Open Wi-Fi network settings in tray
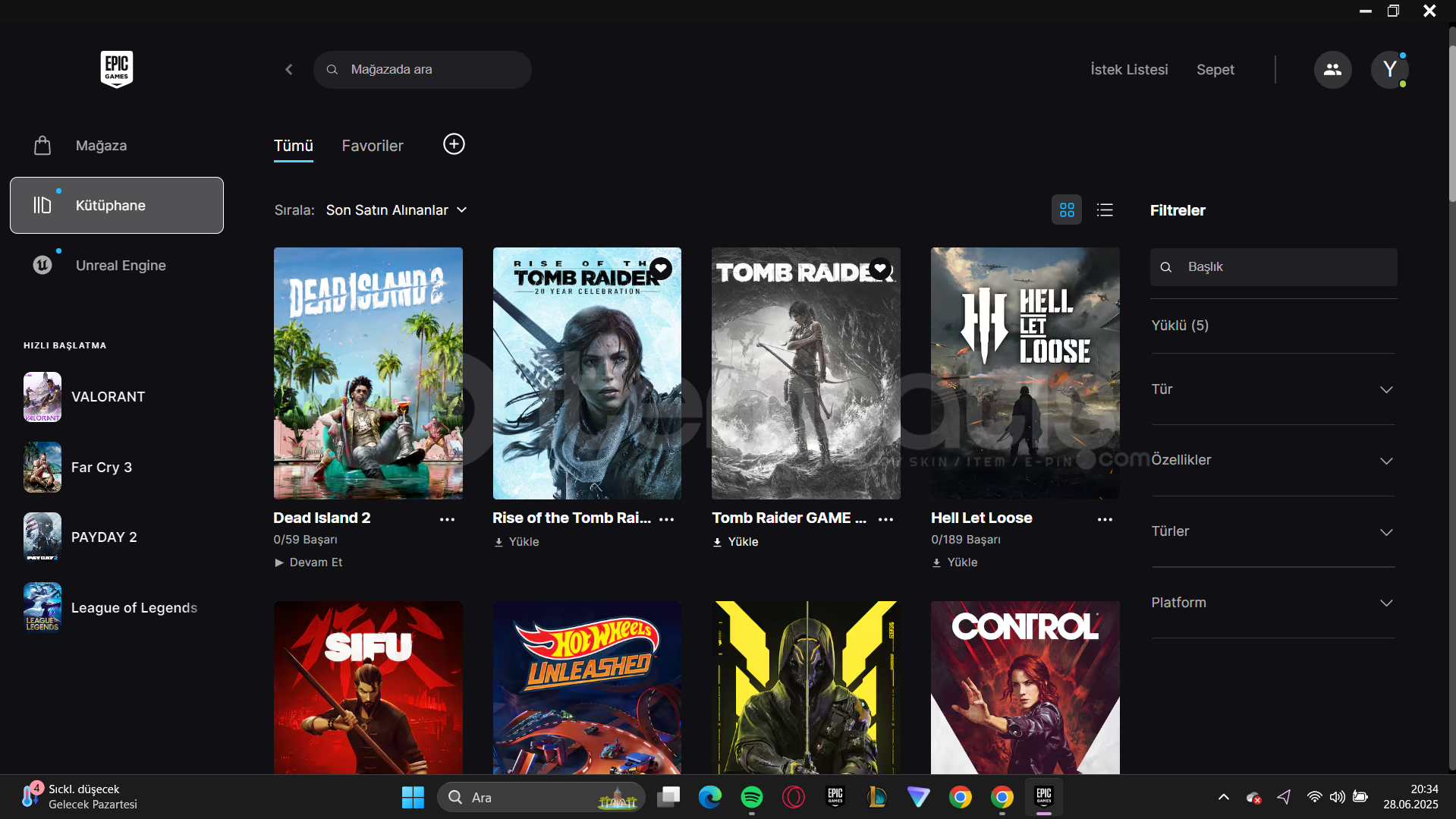1456x819 pixels. pyautogui.click(x=1314, y=797)
